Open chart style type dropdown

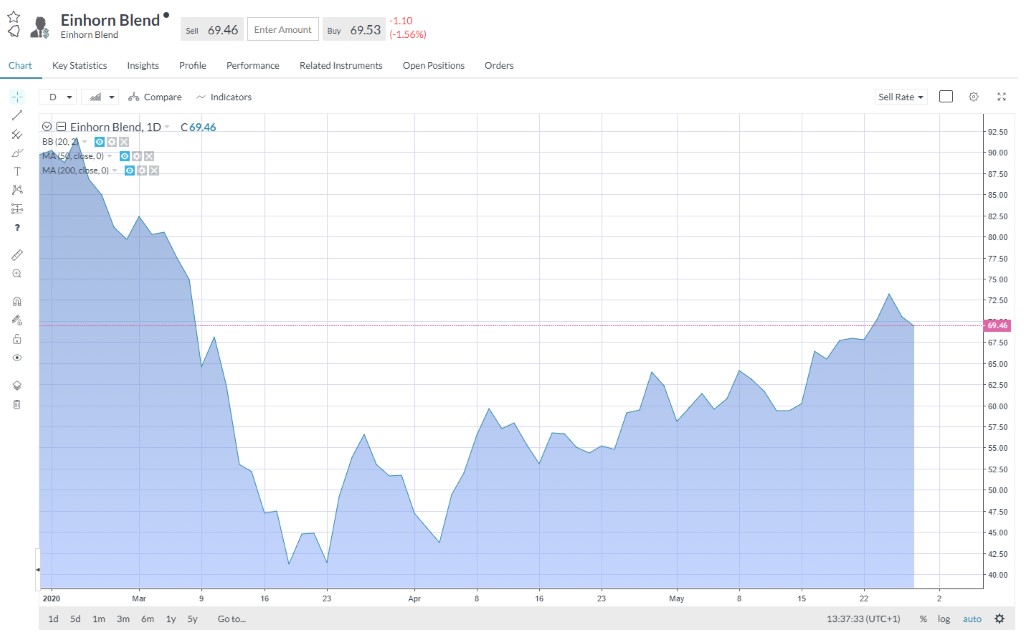pyautogui.click(x=101, y=97)
